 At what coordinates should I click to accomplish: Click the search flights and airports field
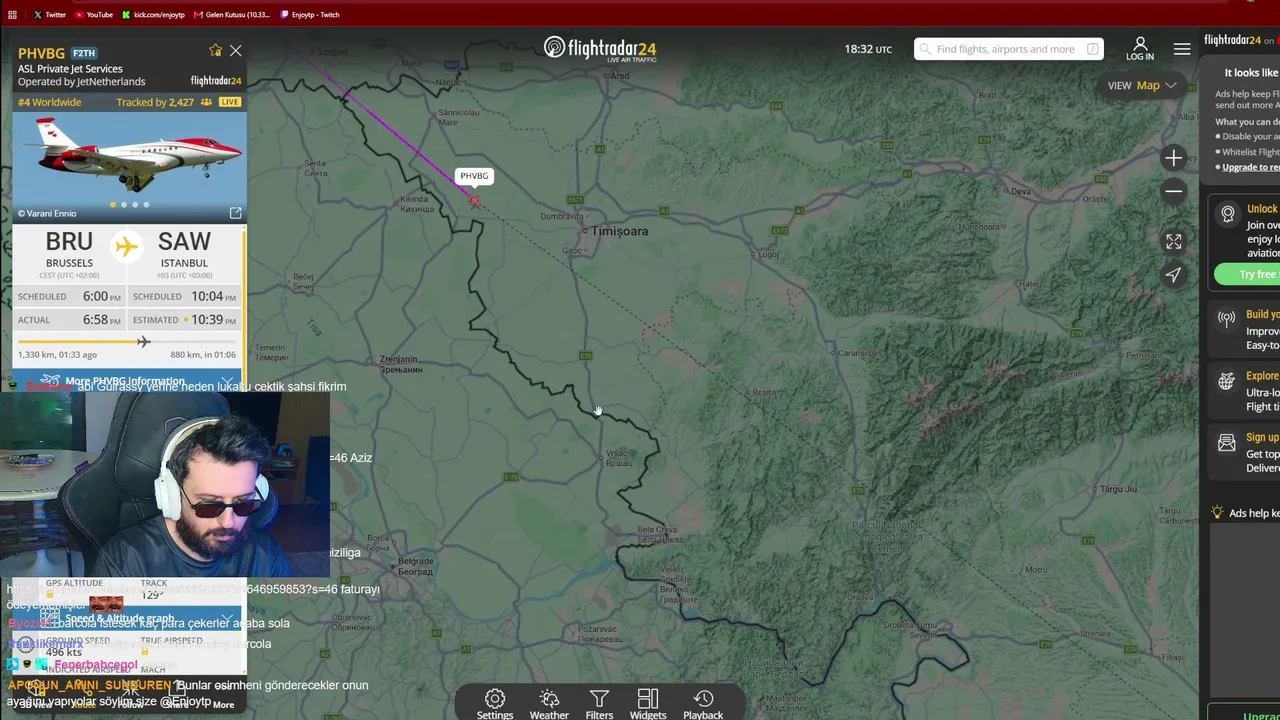tap(1009, 49)
